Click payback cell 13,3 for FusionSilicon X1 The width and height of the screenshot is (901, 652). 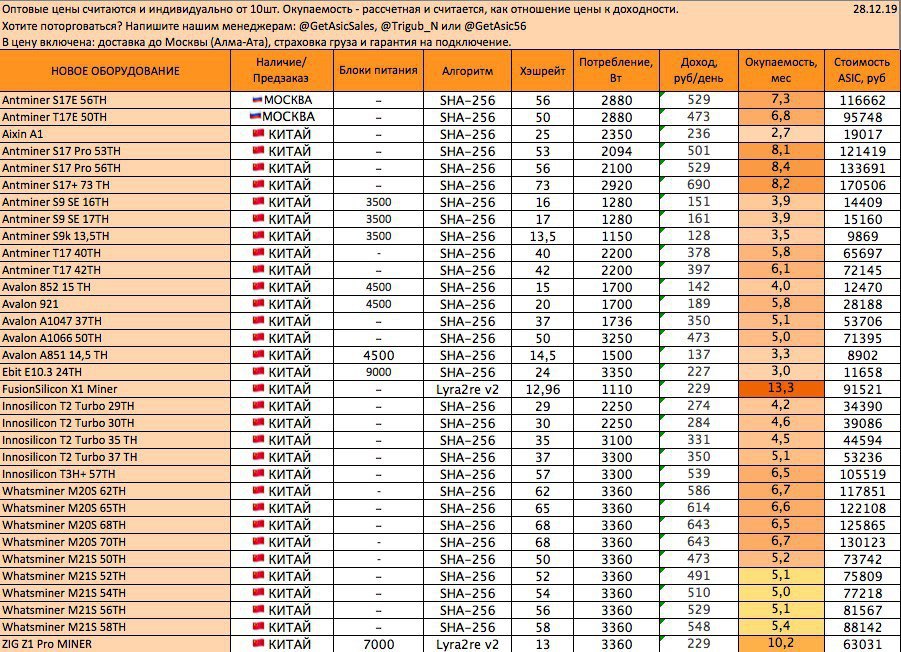pos(781,388)
